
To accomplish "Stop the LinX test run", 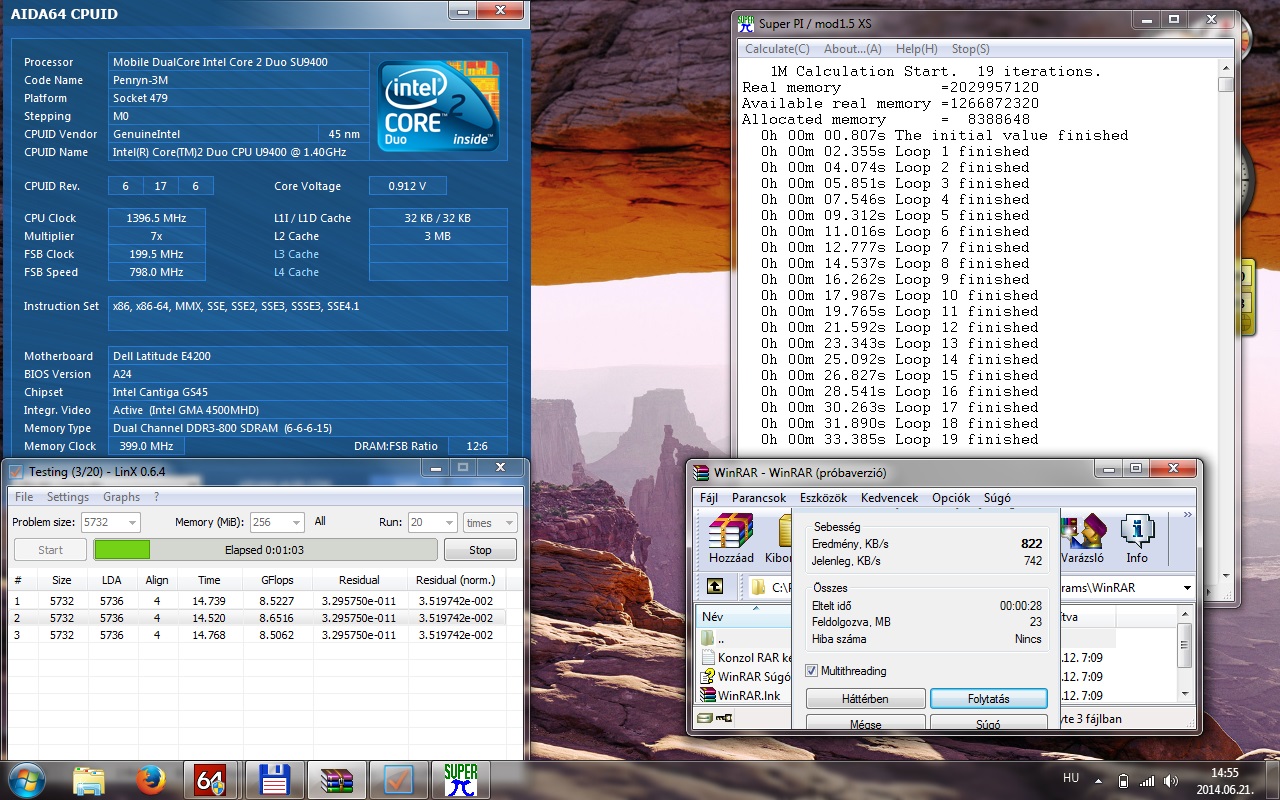I will [480, 550].
